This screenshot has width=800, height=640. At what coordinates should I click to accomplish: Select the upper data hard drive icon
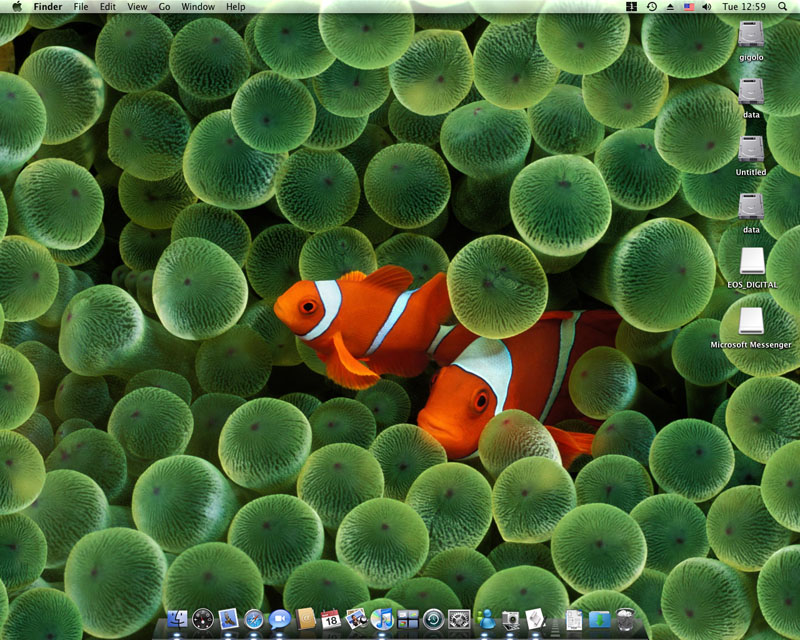point(751,92)
